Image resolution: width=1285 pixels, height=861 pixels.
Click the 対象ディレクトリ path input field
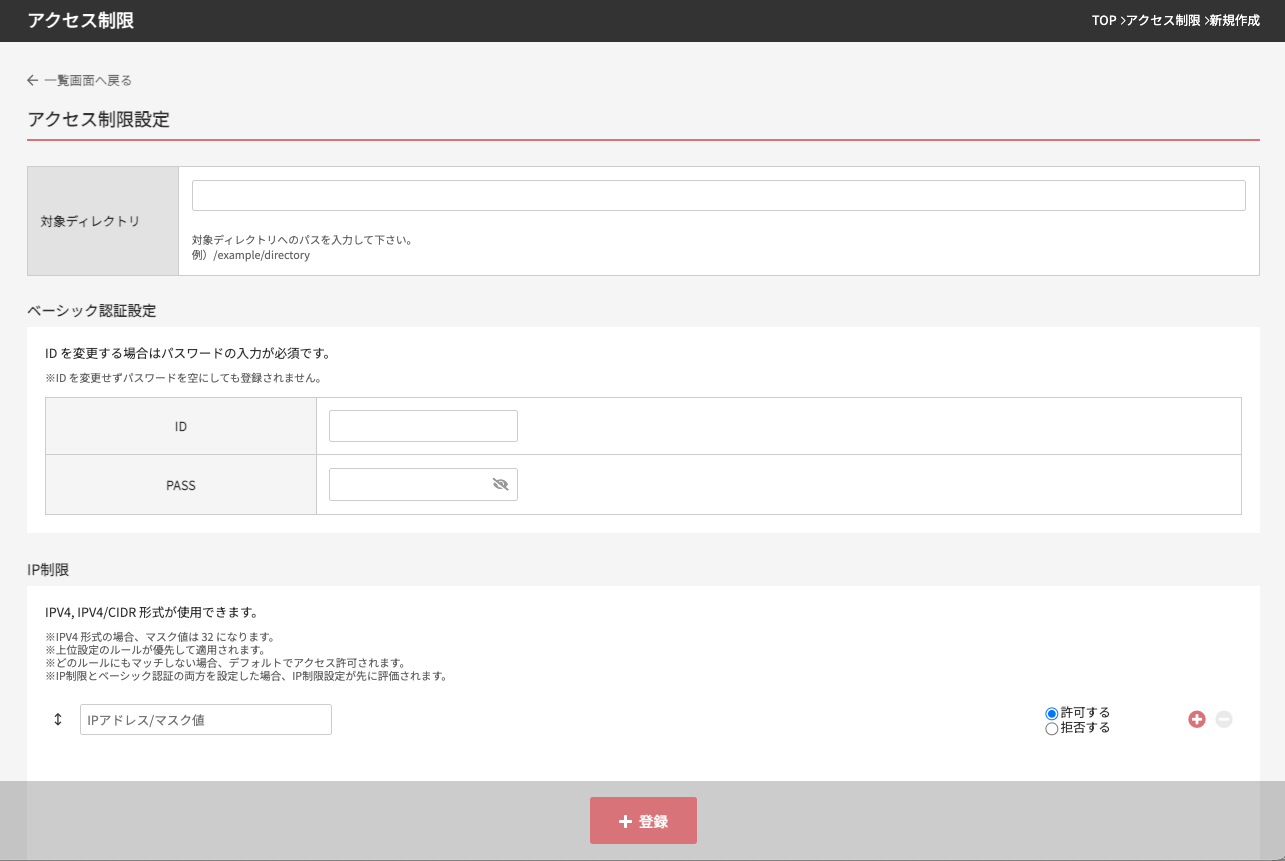coord(718,196)
